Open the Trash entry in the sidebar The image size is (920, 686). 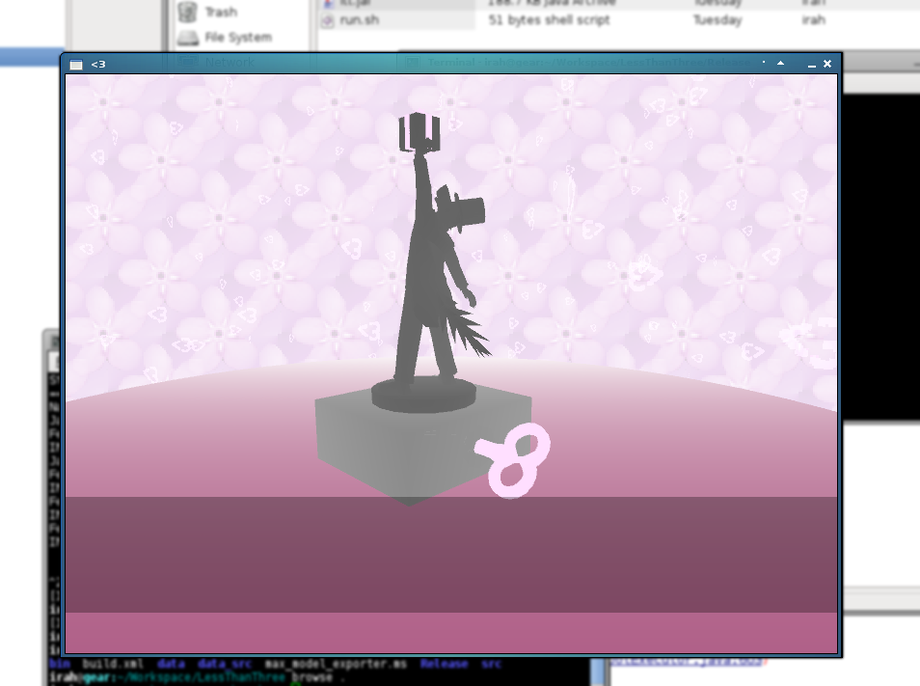(221, 12)
